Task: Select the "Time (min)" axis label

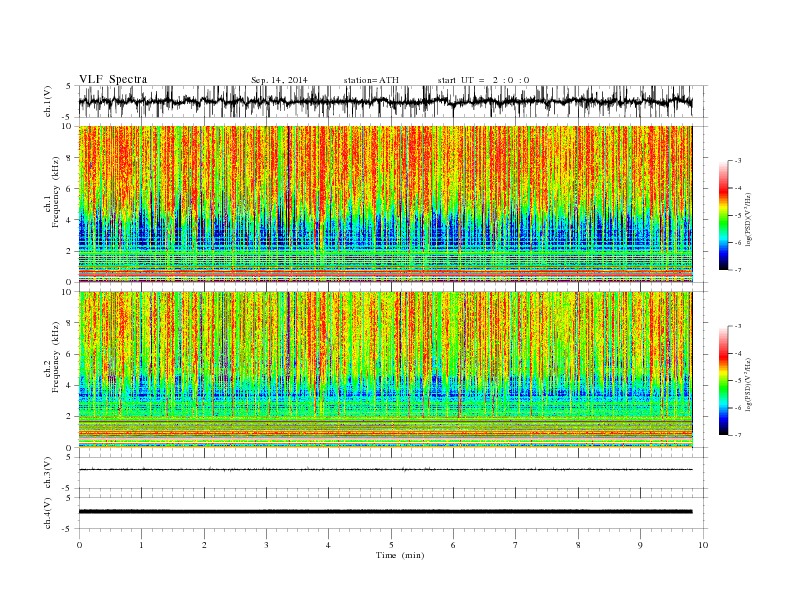Action: 400,555
